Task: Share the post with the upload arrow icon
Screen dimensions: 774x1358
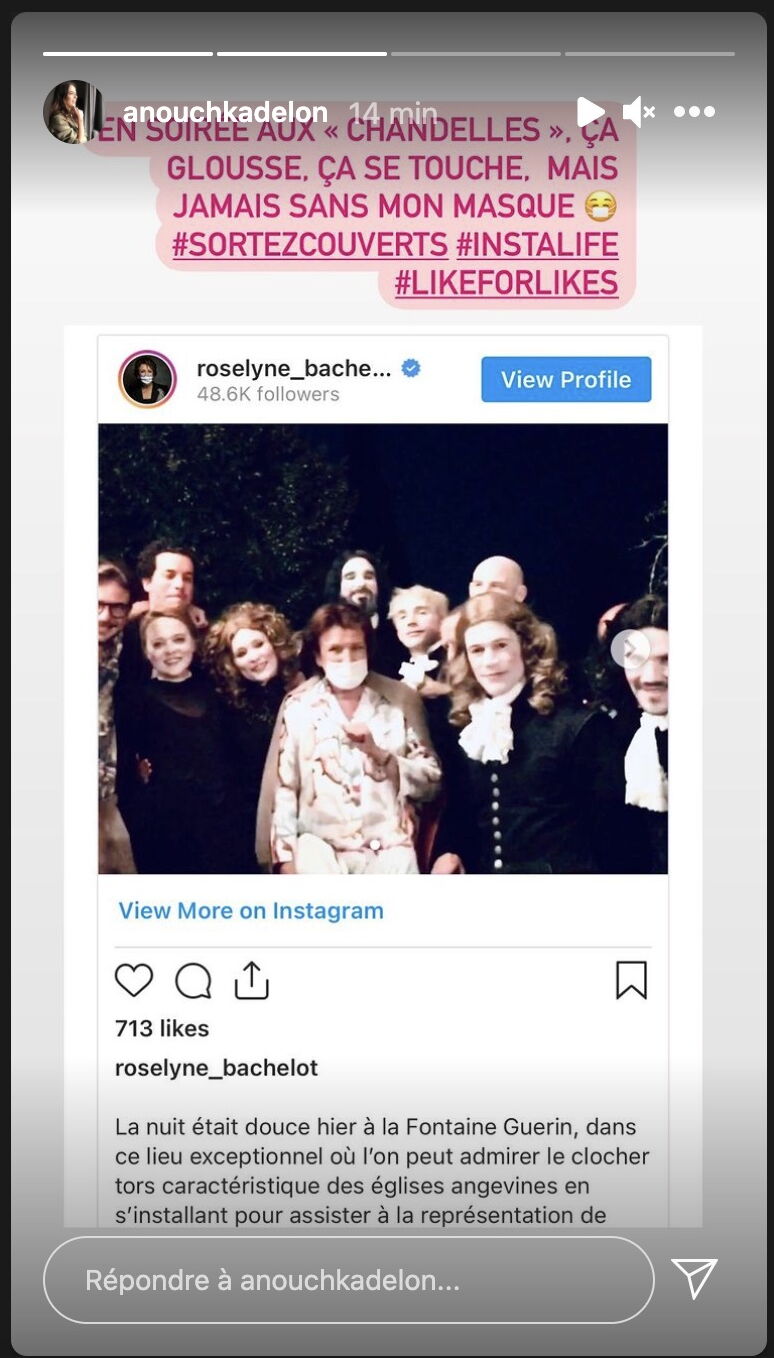Action: (252, 981)
